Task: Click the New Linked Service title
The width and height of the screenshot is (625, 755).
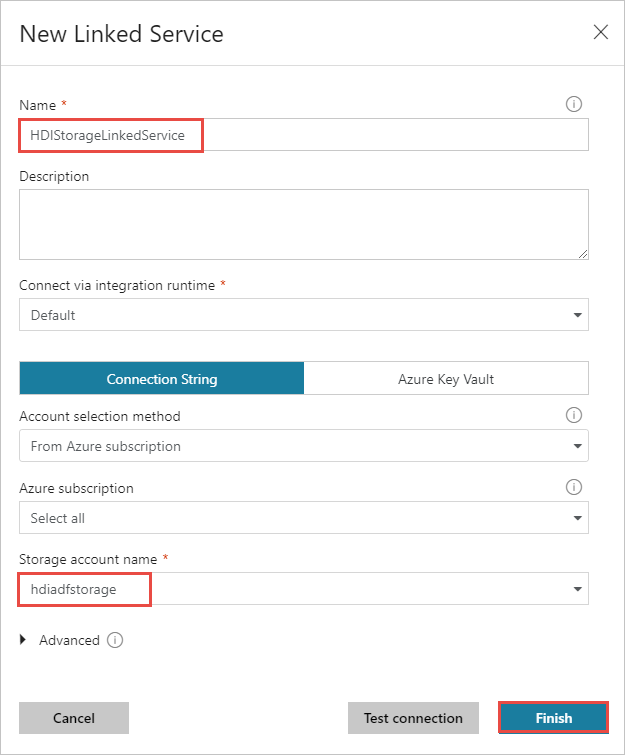Action: pos(122,34)
